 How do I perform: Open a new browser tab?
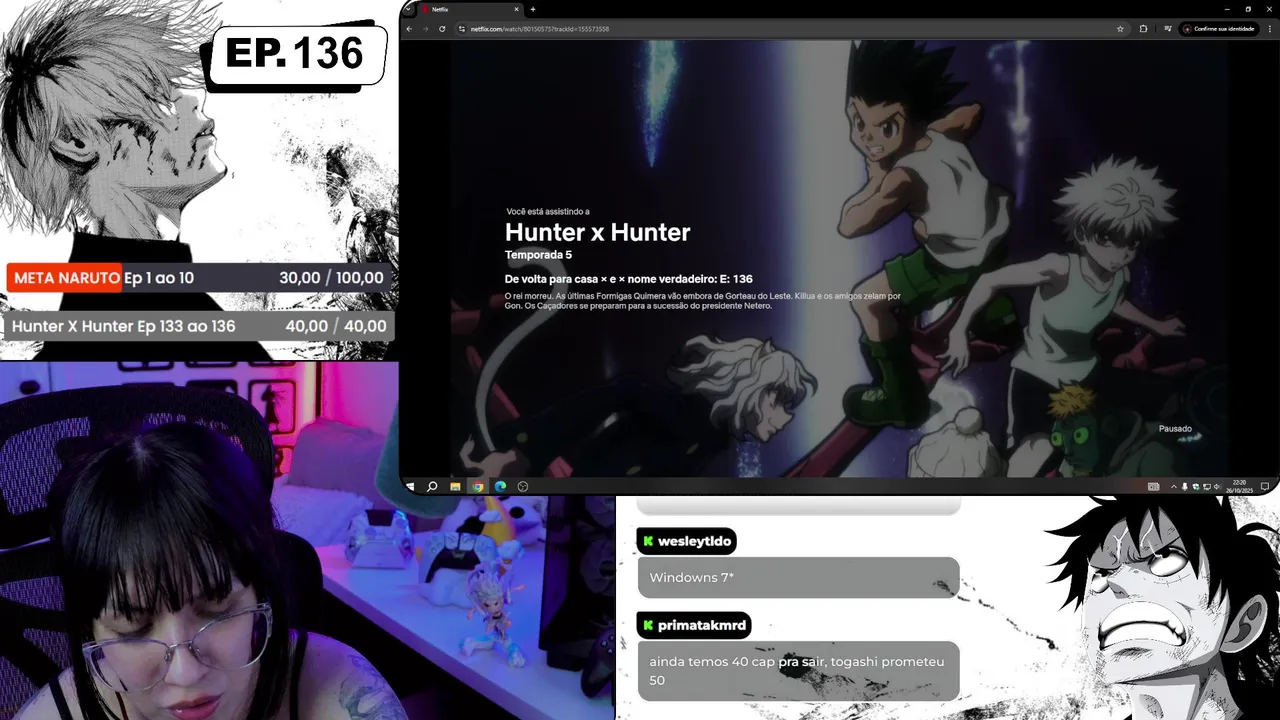coord(533,9)
